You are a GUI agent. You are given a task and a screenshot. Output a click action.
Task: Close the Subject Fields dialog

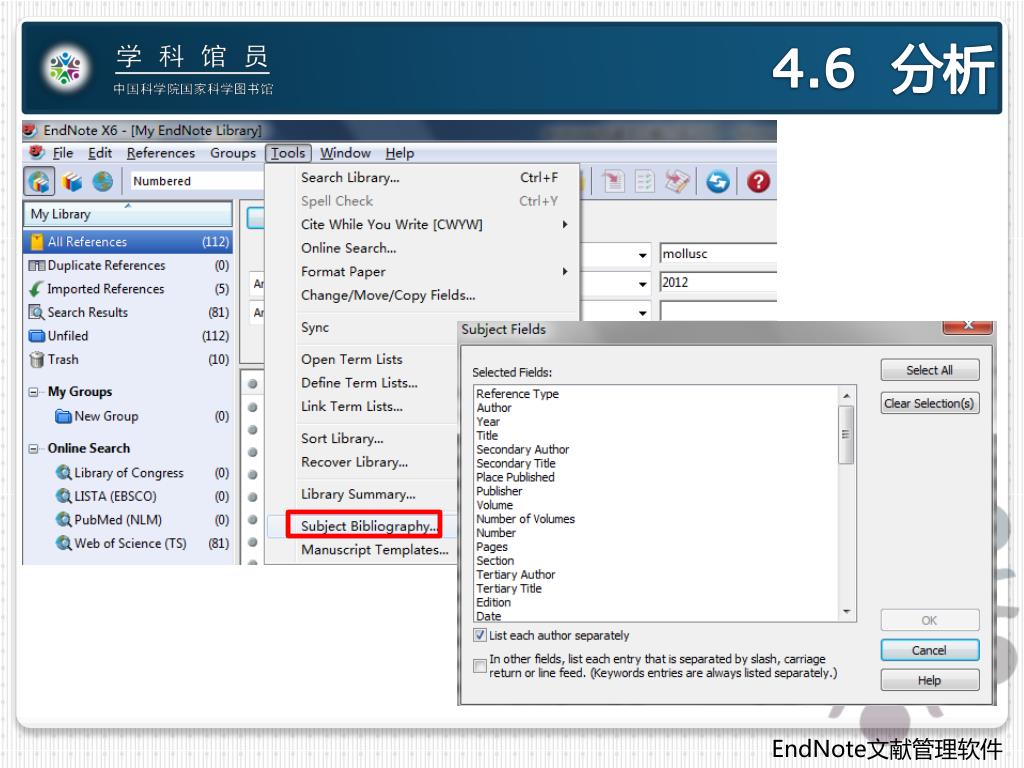[x=968, y=325]
